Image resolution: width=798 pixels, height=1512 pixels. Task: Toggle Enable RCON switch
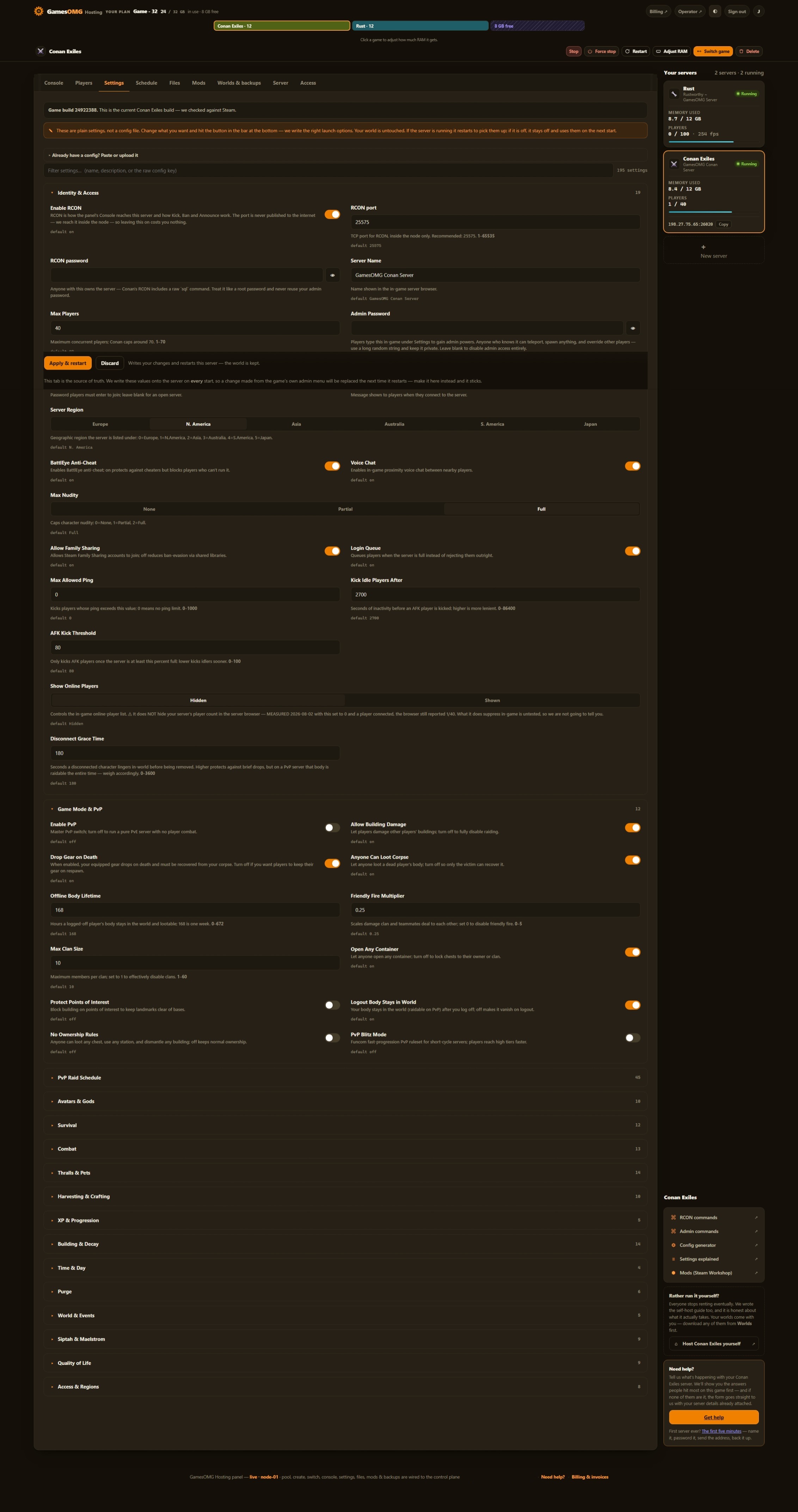[332, 214]
